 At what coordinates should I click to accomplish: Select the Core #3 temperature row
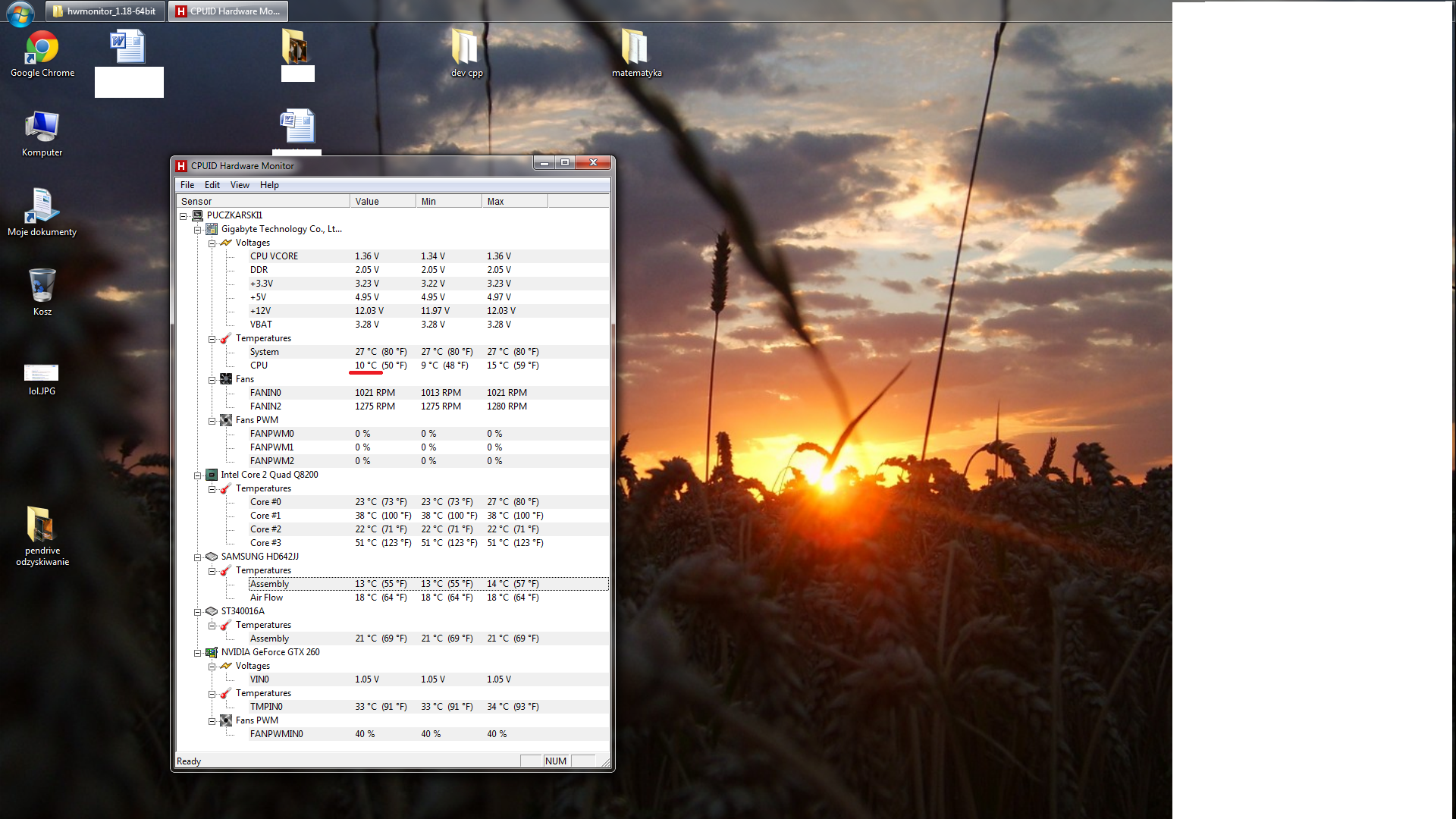point(428,543)
